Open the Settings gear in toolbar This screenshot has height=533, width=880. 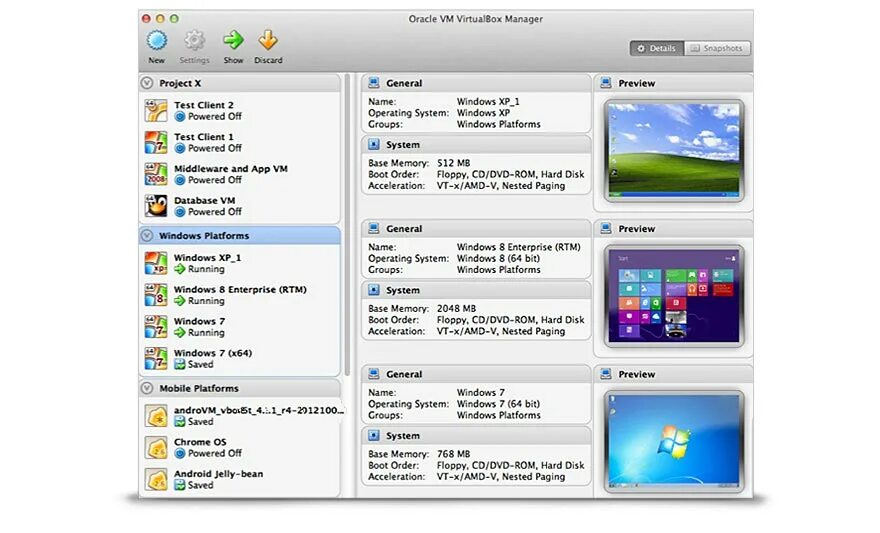[x=194, y=40]
